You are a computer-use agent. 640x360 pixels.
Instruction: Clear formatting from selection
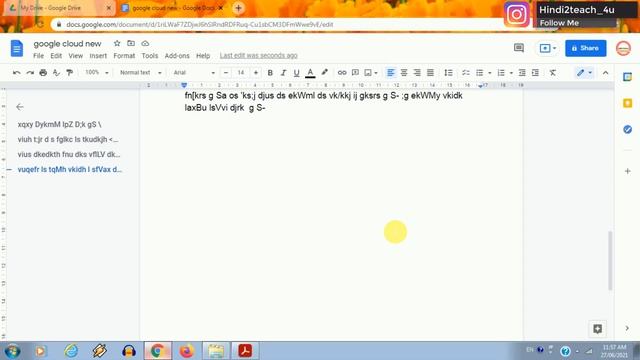(553, 73)
